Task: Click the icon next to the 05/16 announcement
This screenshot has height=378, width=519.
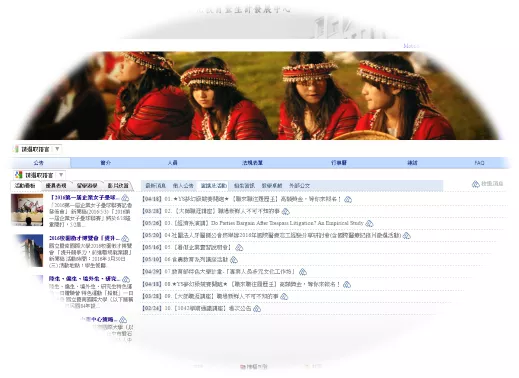Action: pyautogui.click(x=239, y=248)
